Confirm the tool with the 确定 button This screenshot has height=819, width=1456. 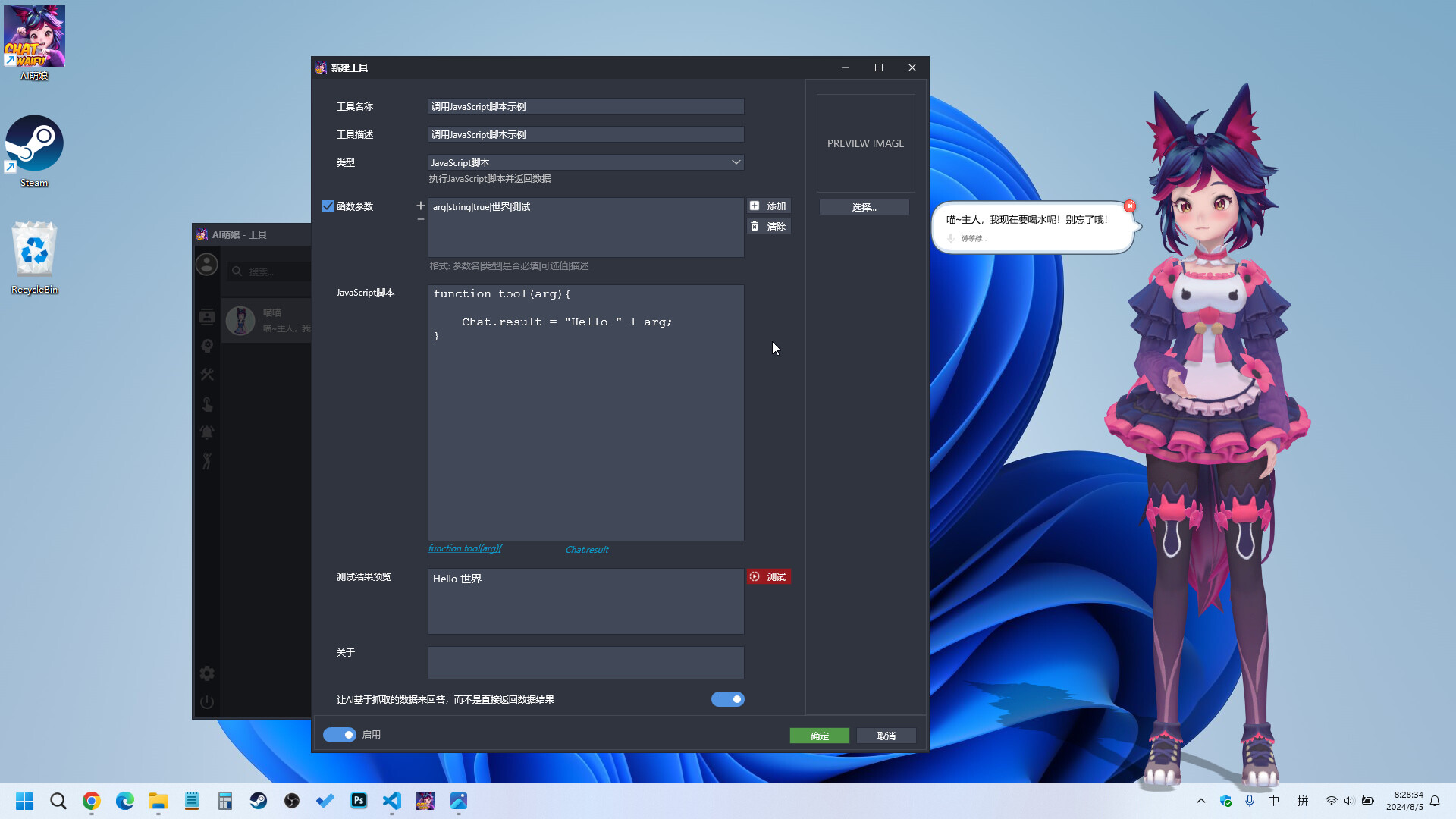tap(819, 735)
